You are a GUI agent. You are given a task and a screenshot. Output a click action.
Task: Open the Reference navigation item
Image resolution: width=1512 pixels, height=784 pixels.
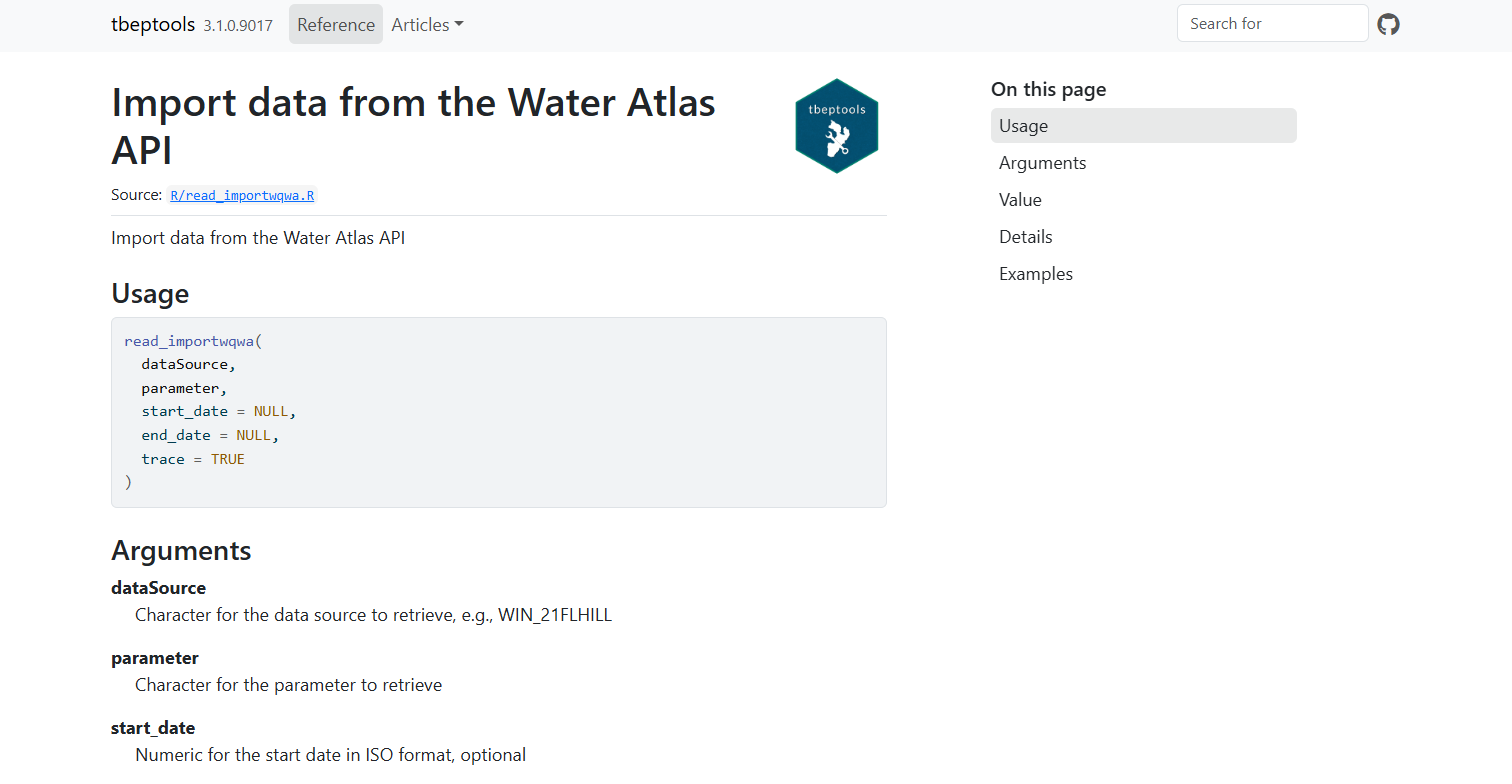336,25
